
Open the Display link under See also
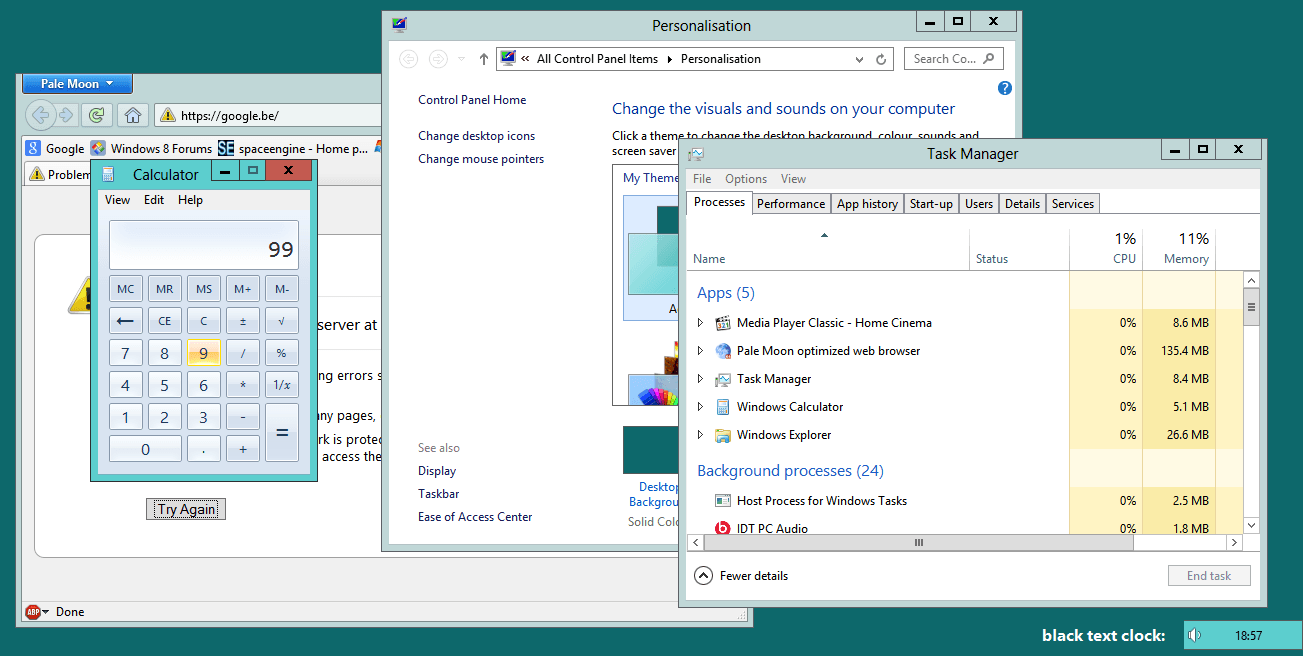tap(437, 471)
